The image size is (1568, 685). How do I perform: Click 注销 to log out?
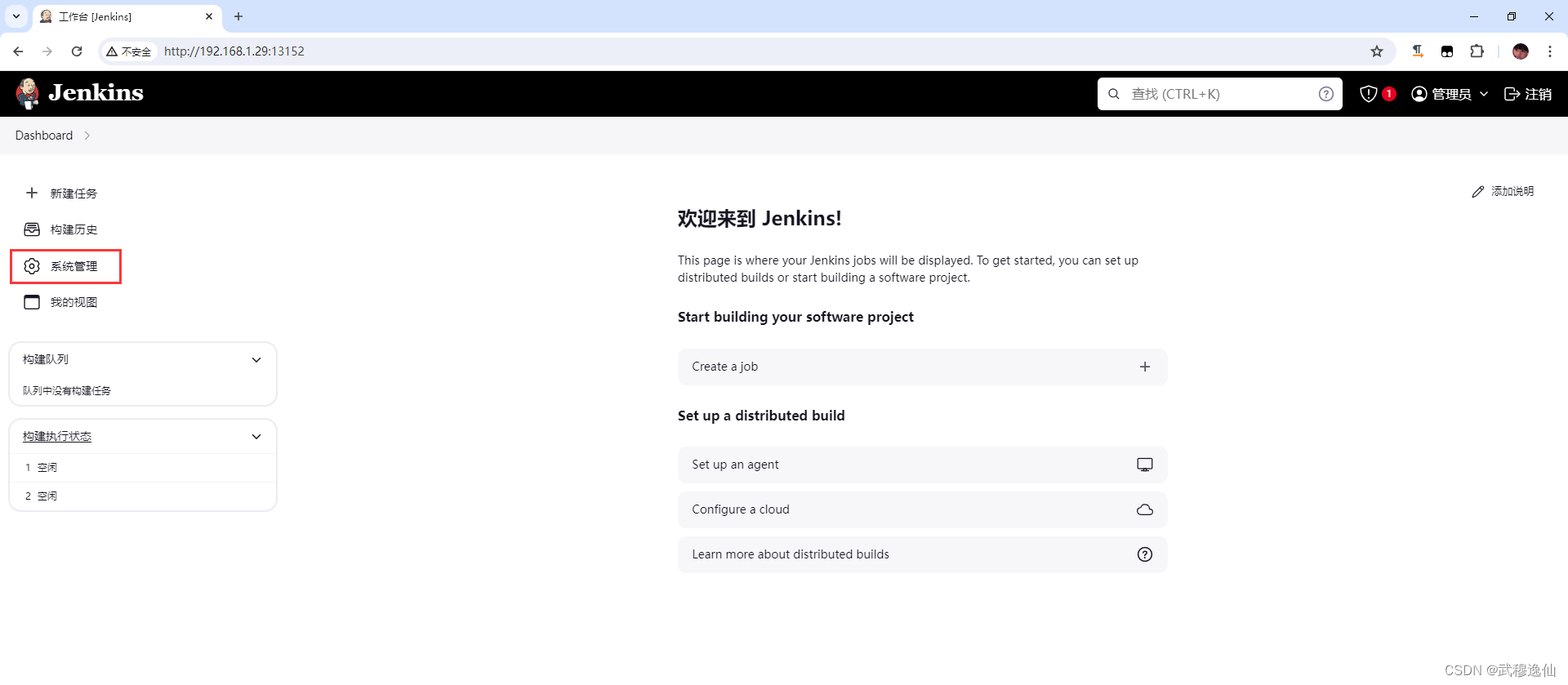1528,94
